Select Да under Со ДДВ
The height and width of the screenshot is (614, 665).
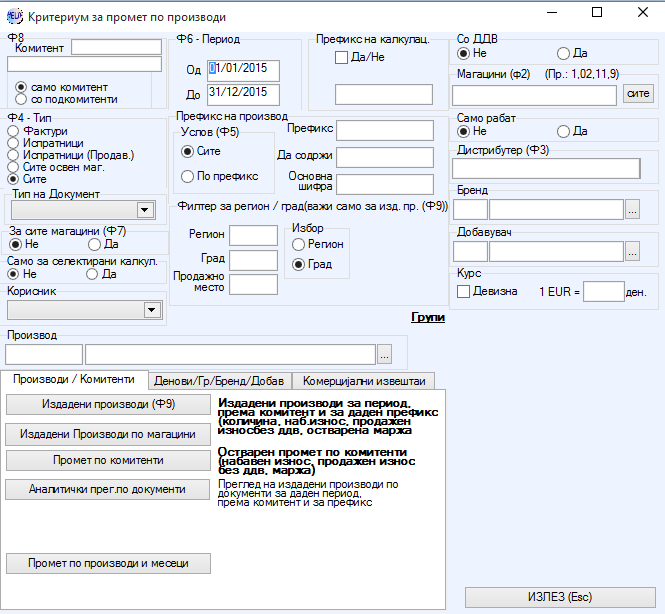coord(563,53)
